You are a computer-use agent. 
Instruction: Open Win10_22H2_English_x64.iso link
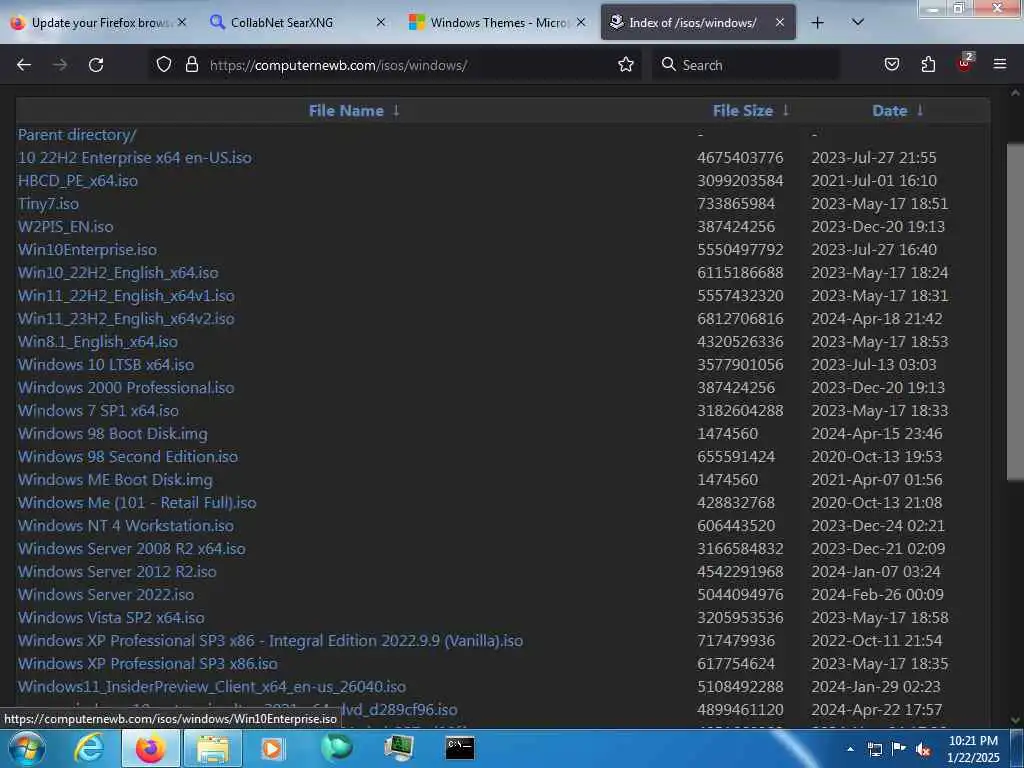click(118, 272)
